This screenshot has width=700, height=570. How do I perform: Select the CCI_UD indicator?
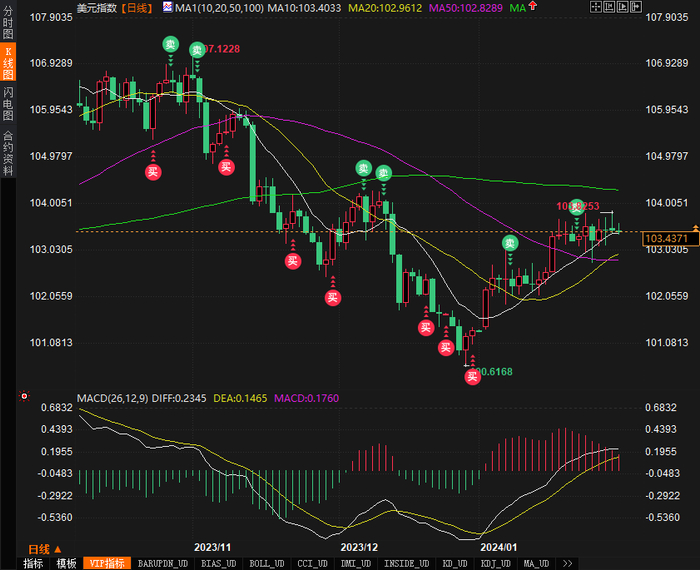pos(312,563)
